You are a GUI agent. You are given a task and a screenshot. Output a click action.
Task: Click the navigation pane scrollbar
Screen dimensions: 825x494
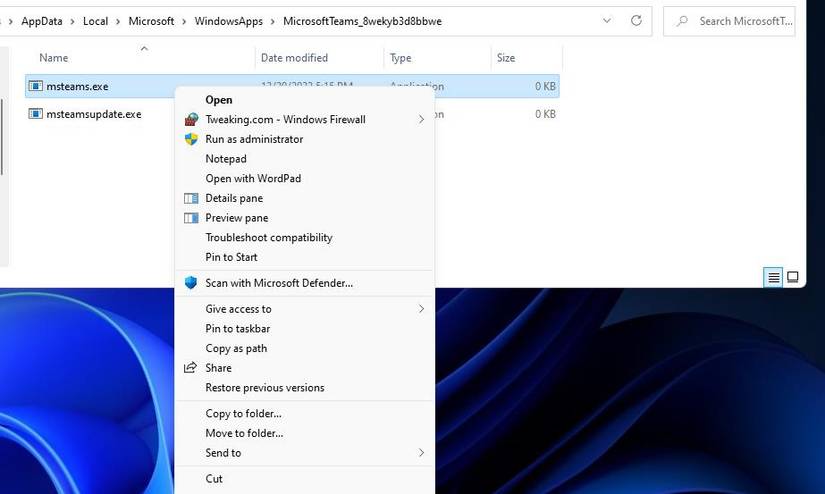[2, 137]
